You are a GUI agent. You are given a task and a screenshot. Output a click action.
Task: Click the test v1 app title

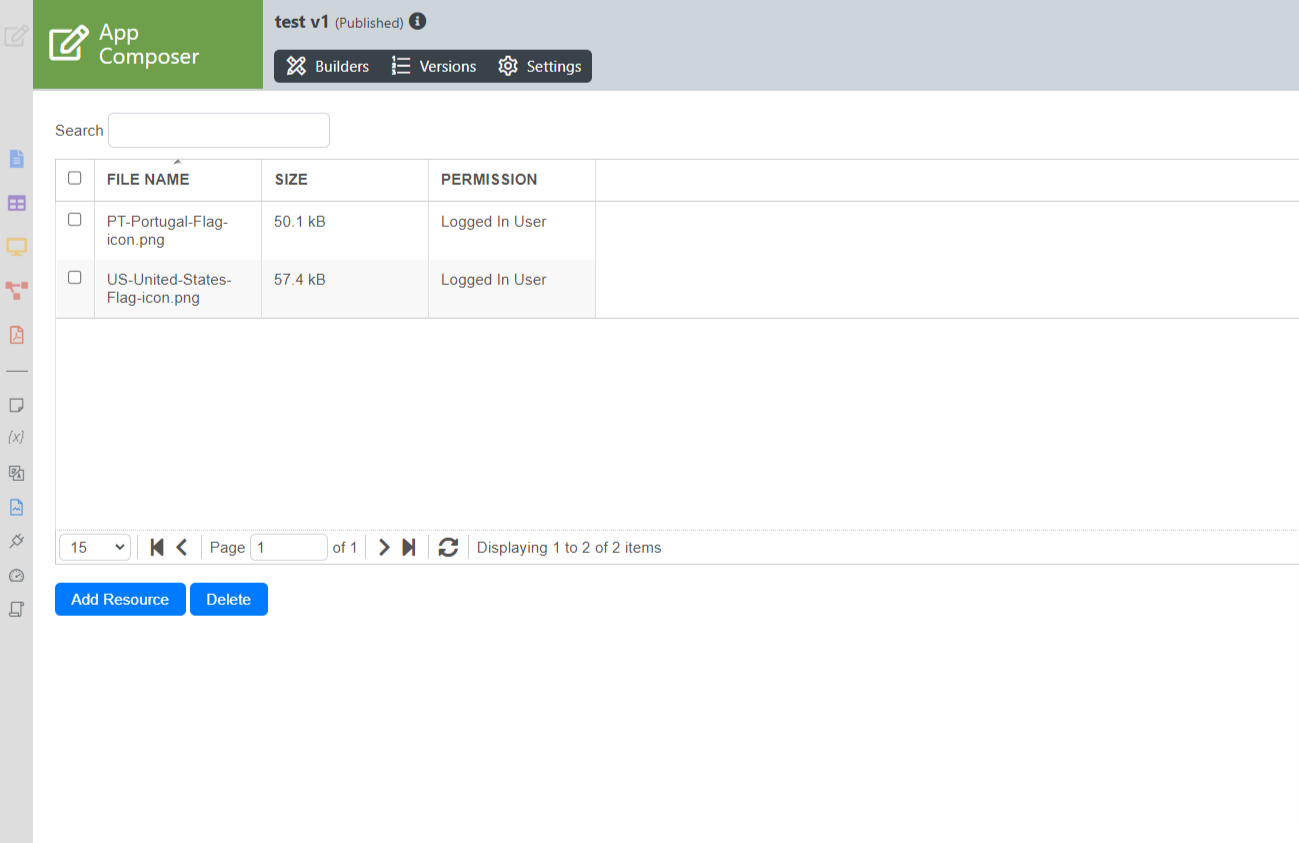coord(302,22)
